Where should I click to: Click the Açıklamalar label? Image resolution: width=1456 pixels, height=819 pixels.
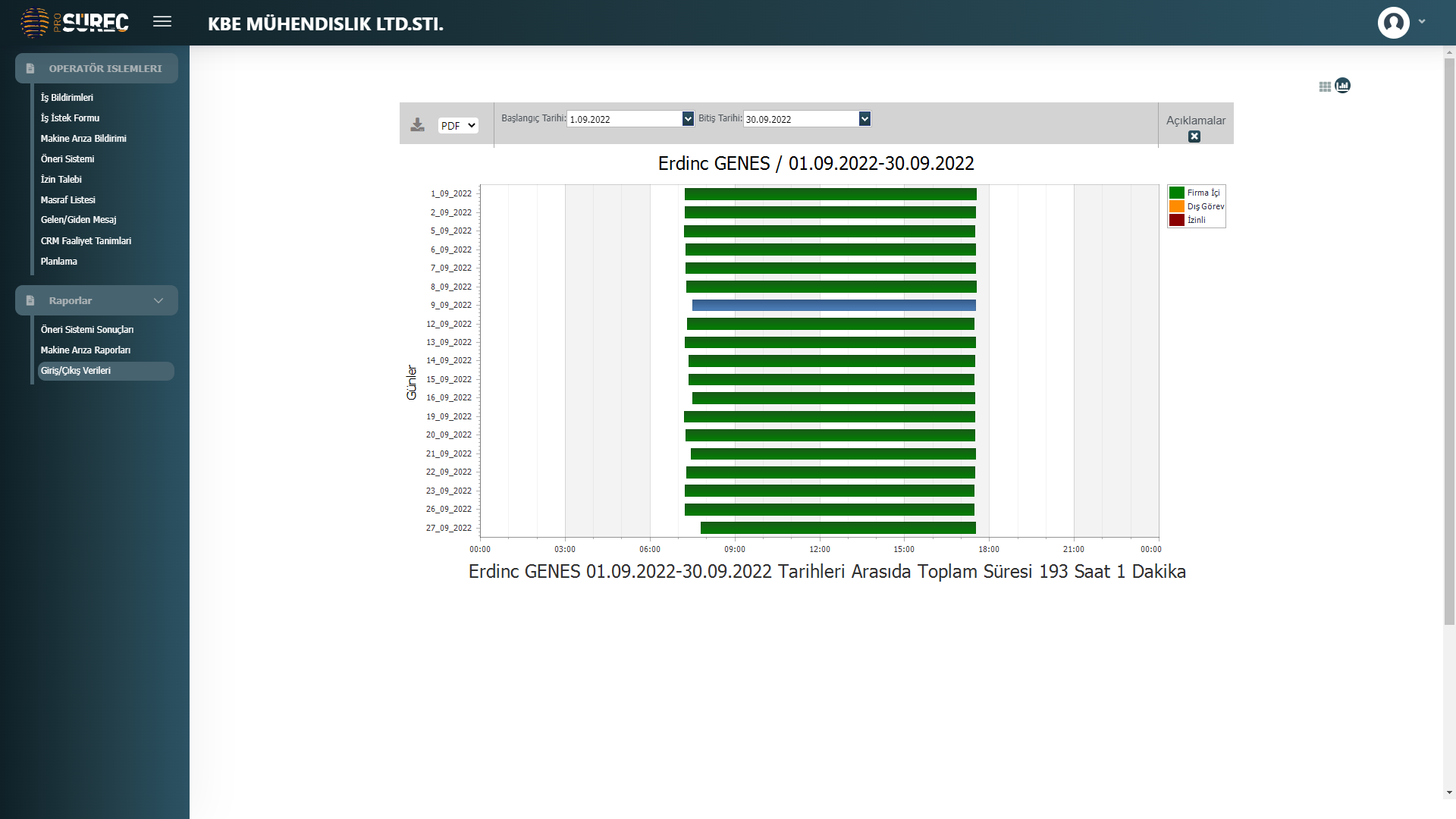click(x=1196, y=121)
